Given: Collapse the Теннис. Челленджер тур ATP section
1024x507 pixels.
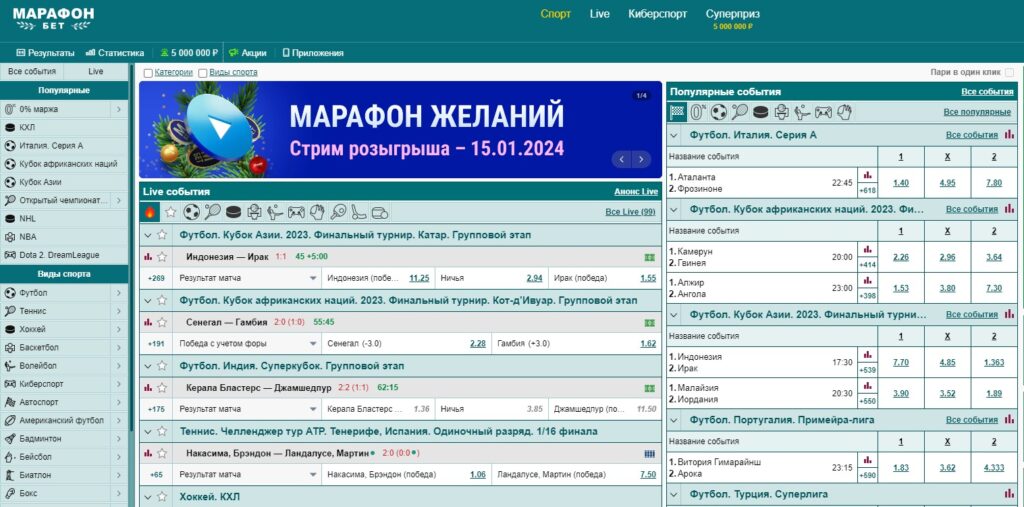Looking at the screenshot, I should click(x=148, y=432).
